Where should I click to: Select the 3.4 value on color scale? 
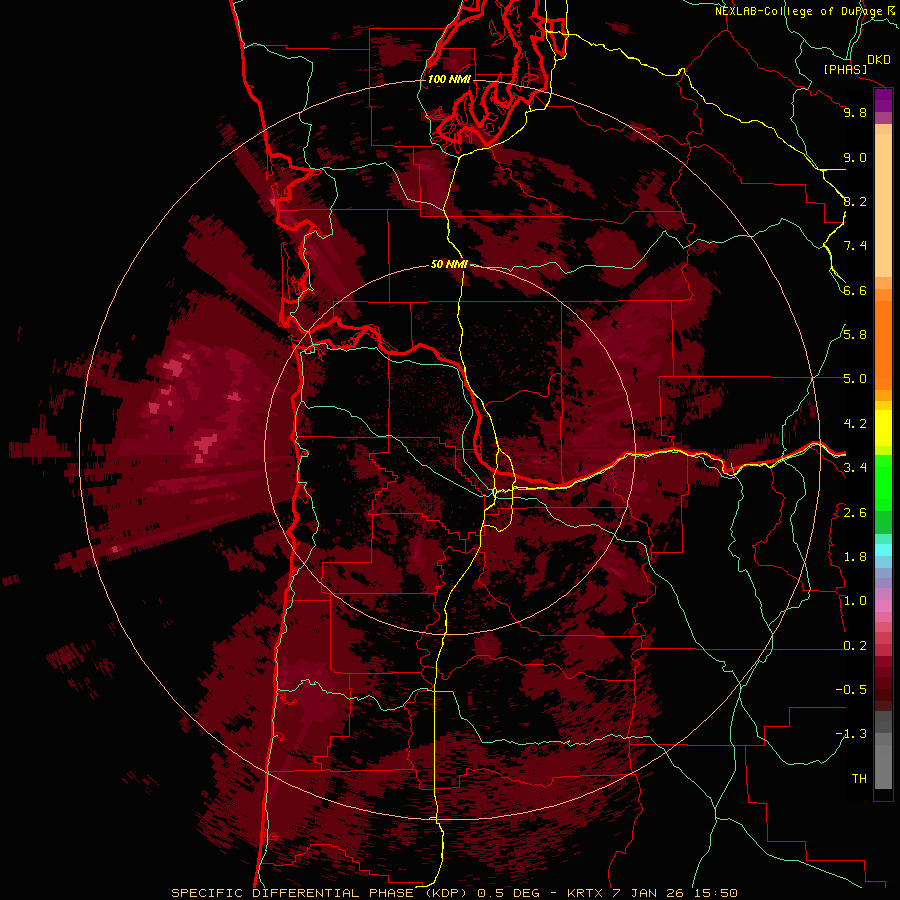[x=855, y=468]
